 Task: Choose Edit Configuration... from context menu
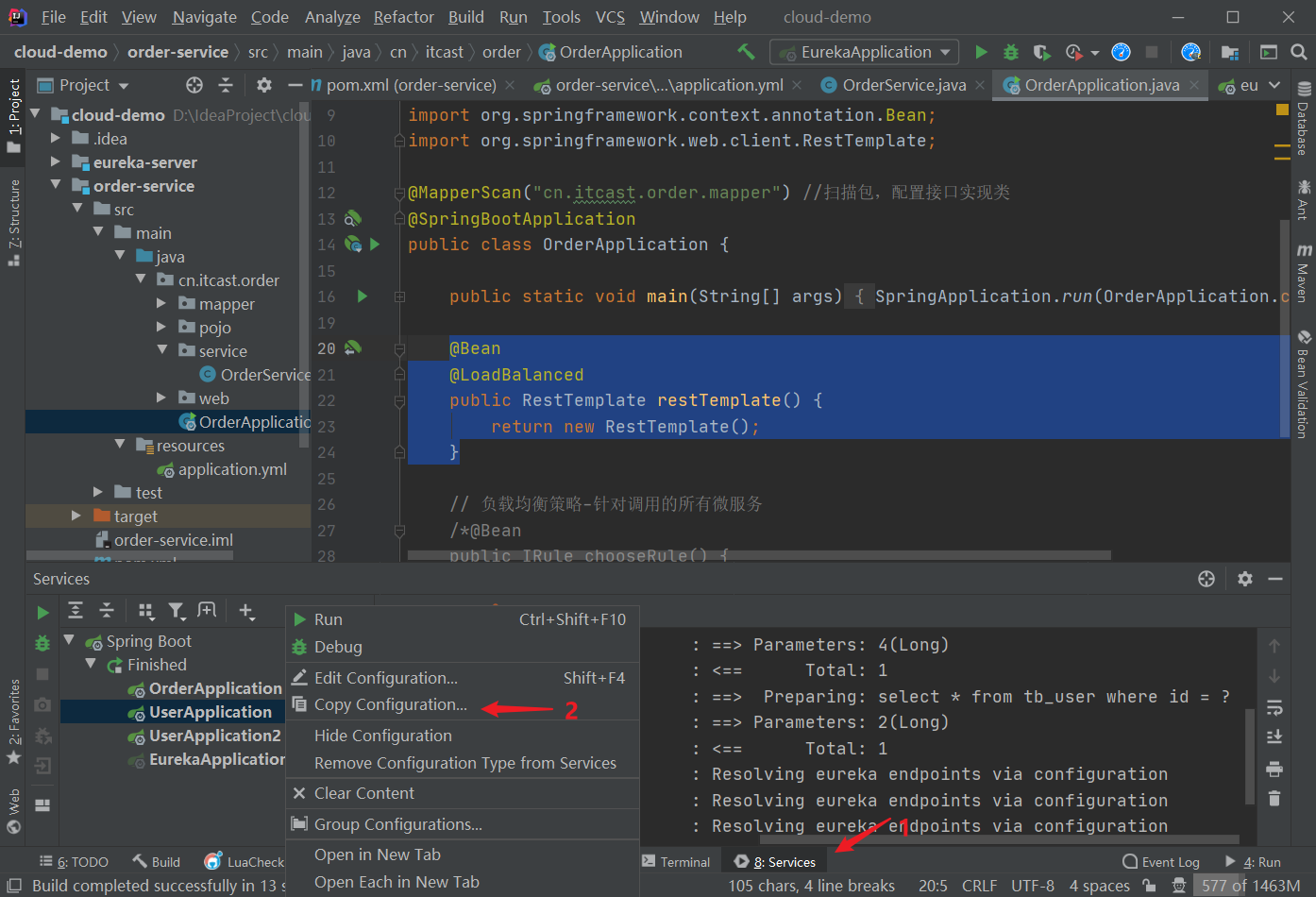pyautogui.click(x=464, y=678)
